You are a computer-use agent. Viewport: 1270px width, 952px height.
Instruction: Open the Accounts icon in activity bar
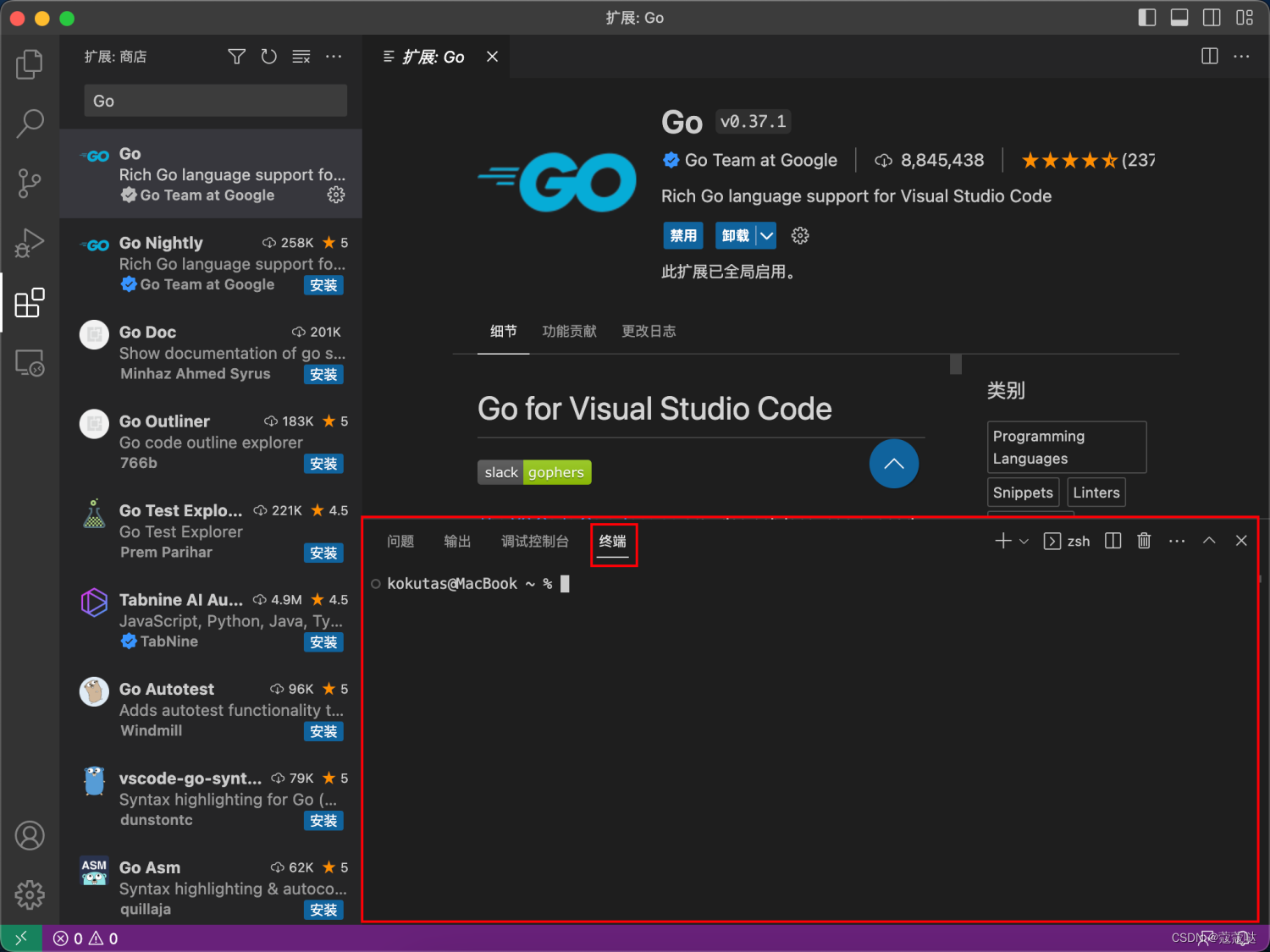(x=30, y=835)
